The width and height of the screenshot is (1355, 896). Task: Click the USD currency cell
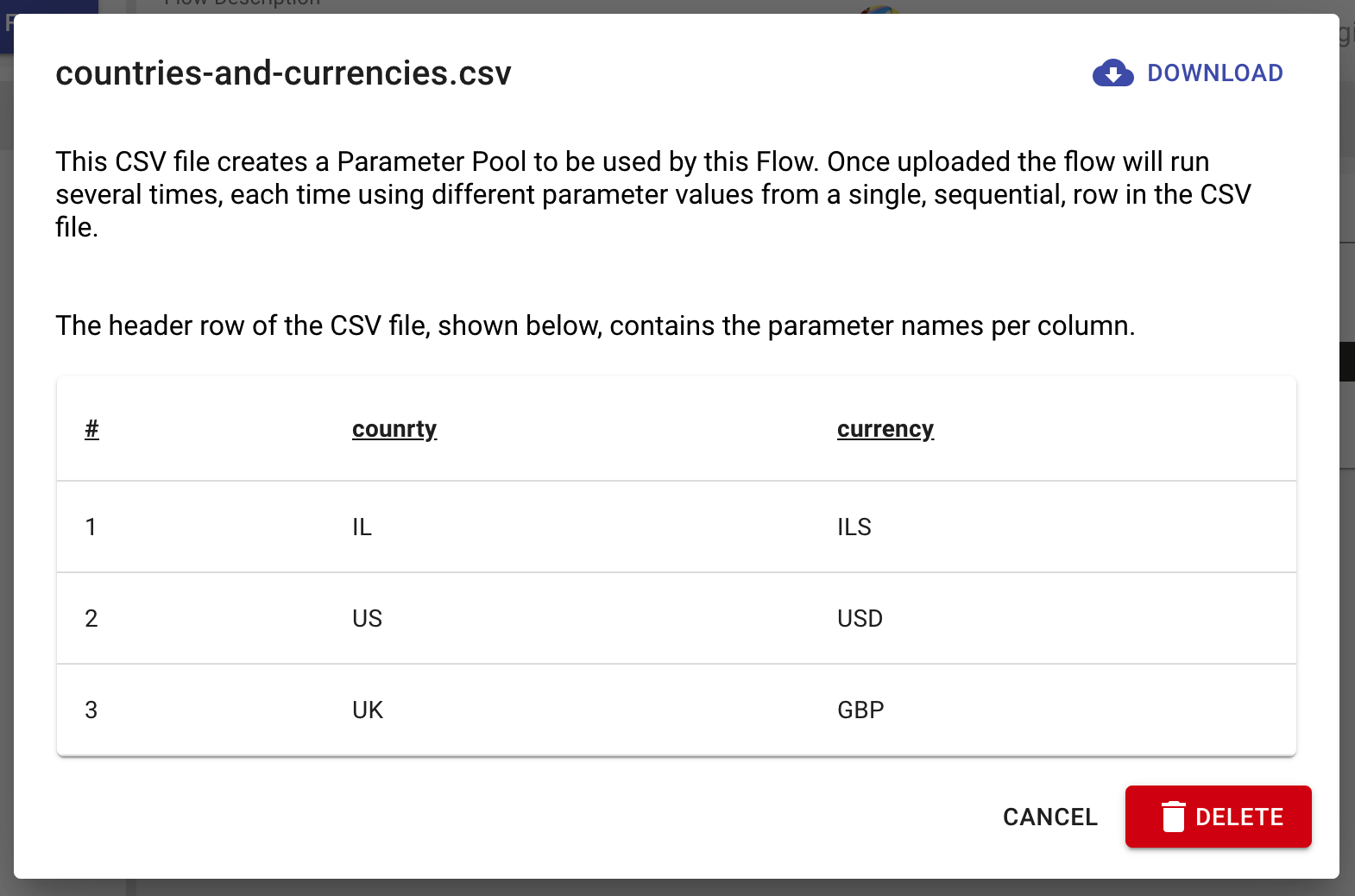[860, 618]
